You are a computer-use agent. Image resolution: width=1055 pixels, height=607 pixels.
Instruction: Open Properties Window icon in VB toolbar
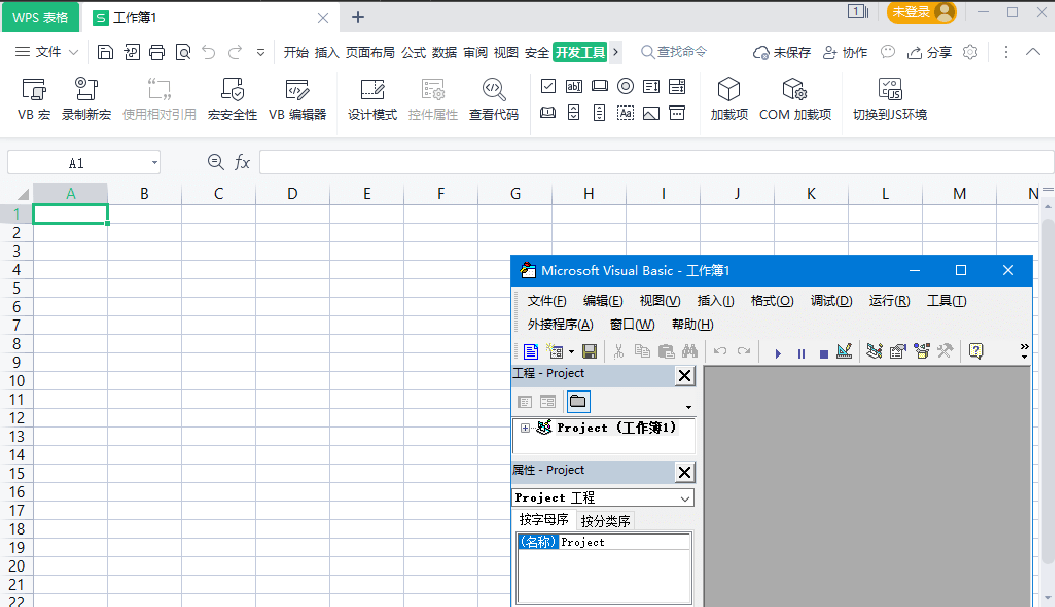click(x=898, y=351)
